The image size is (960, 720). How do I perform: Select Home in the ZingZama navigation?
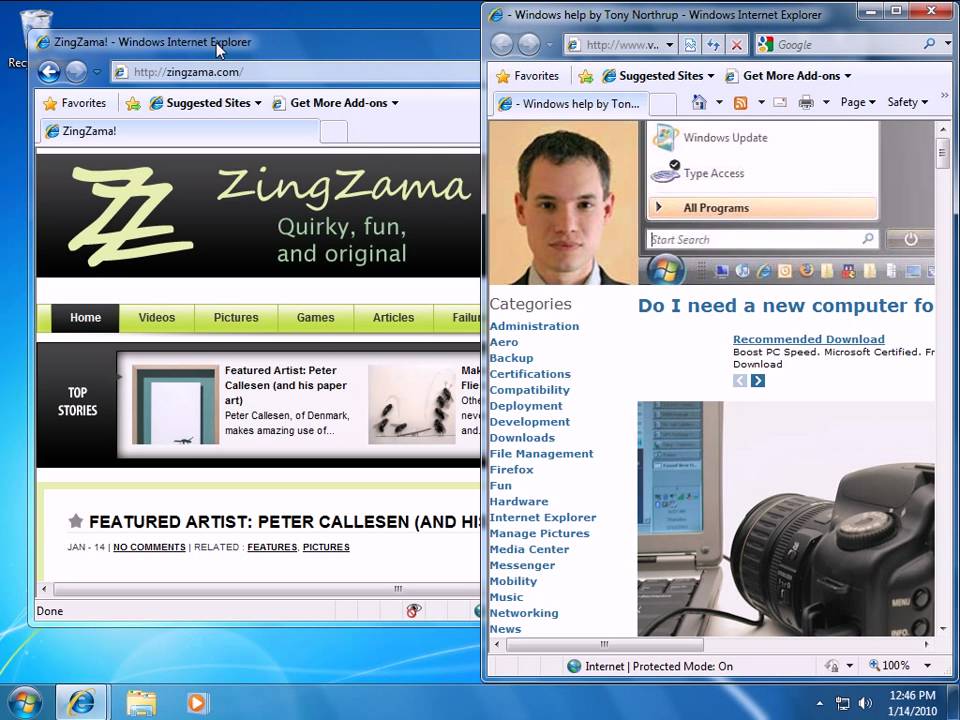85,318
